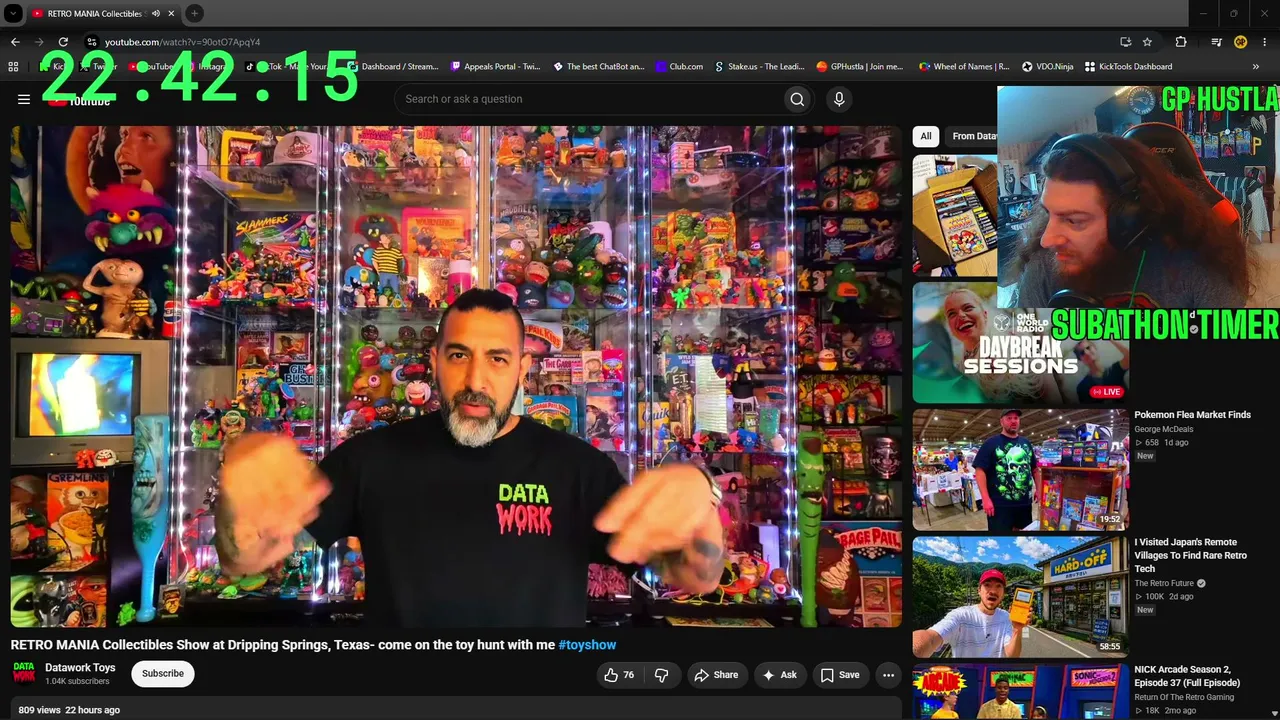1280x720 pixels.
Task: Open the George McDeals channel
Action: coord(1163,430)
